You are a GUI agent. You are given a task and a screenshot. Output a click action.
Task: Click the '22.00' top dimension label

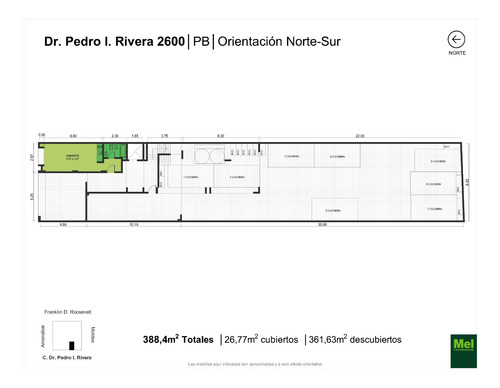360,136
